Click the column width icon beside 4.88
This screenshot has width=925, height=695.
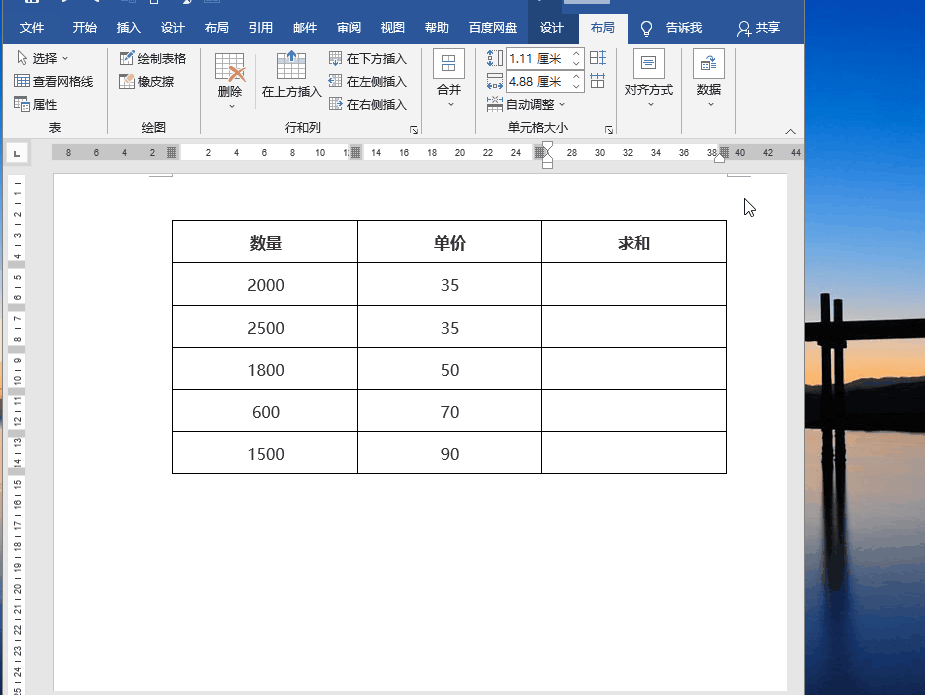(x=495, y=81)
